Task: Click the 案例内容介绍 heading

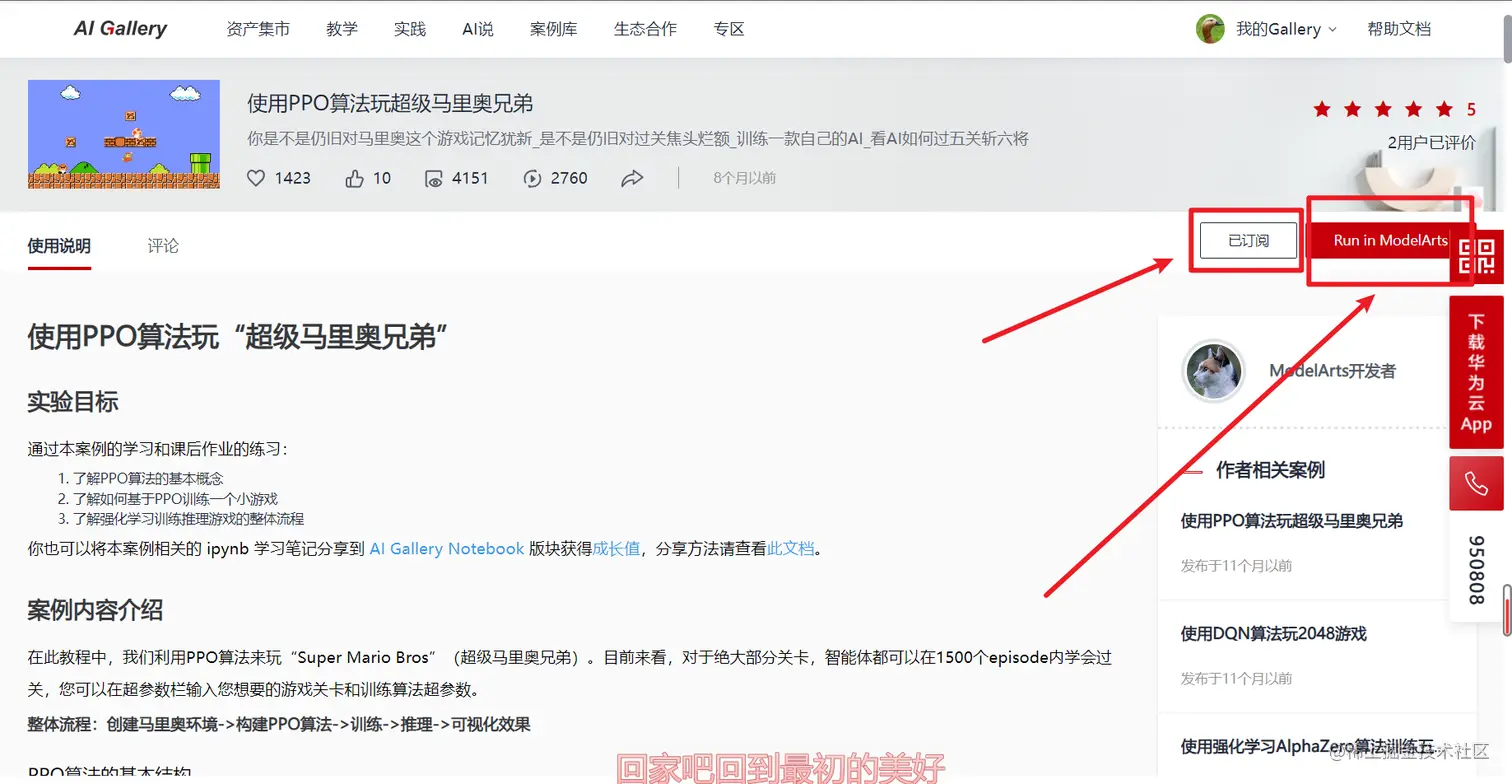Action: (x=95, y=611)
